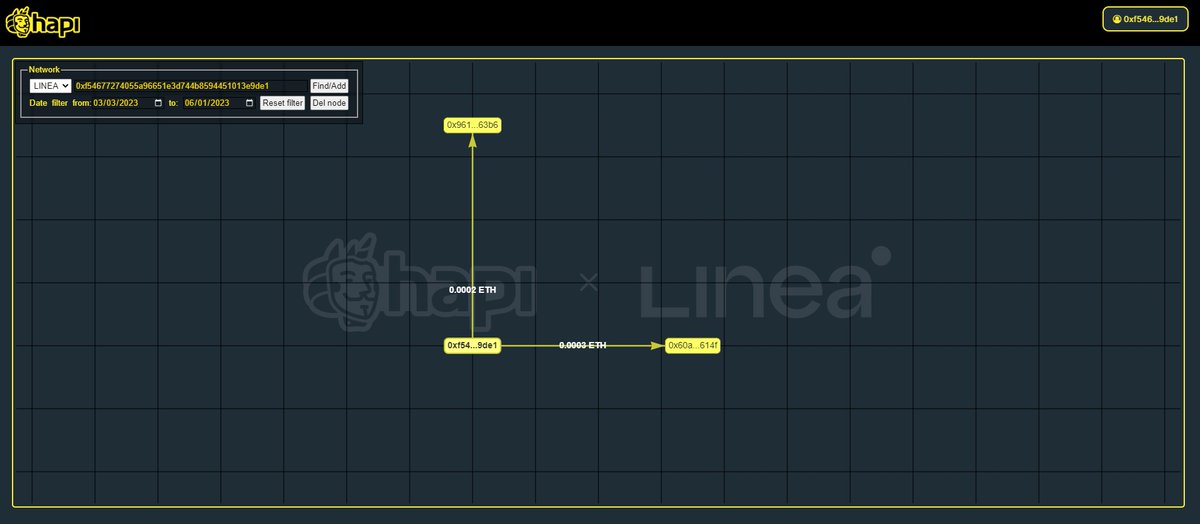Viewport: 1200px width, 524px height.
Task: Select the 0x961...63b6 node
Action: tap(472, 125)
